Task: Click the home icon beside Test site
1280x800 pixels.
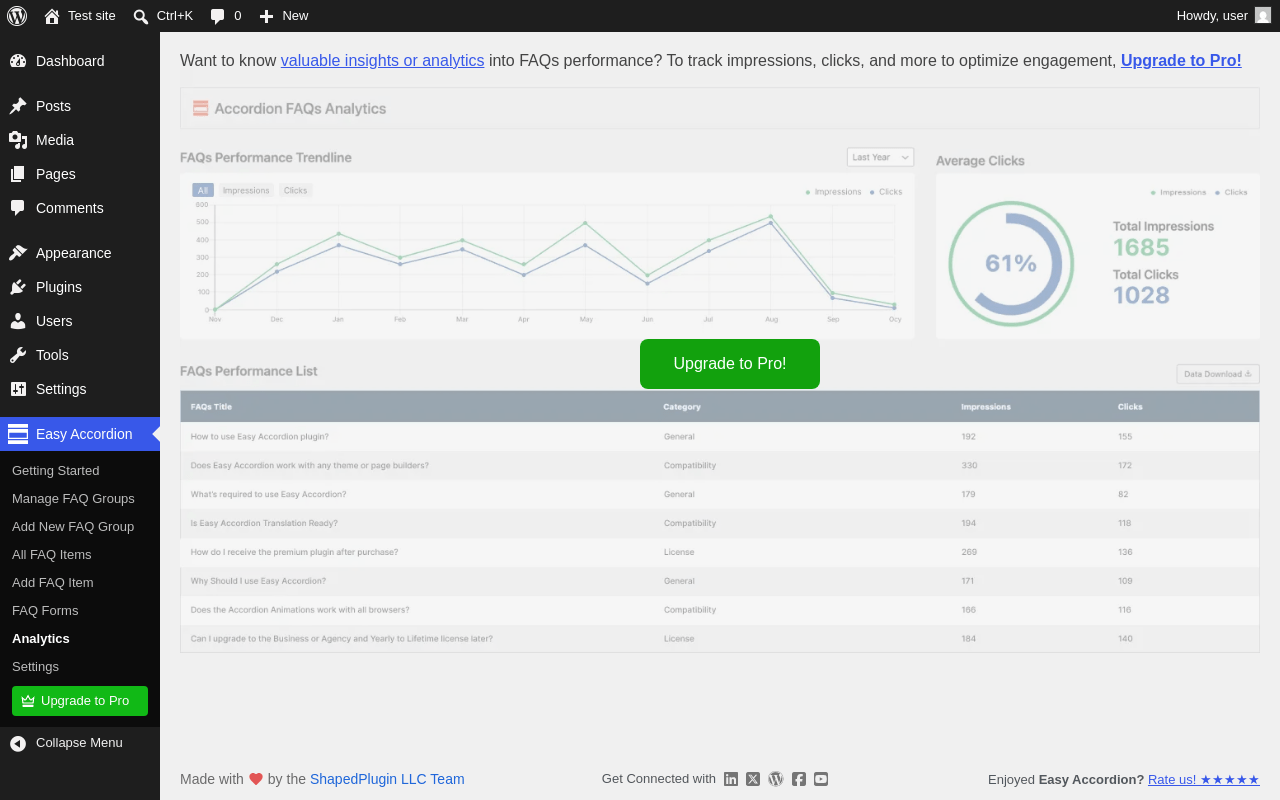Action: coord(52,15)
